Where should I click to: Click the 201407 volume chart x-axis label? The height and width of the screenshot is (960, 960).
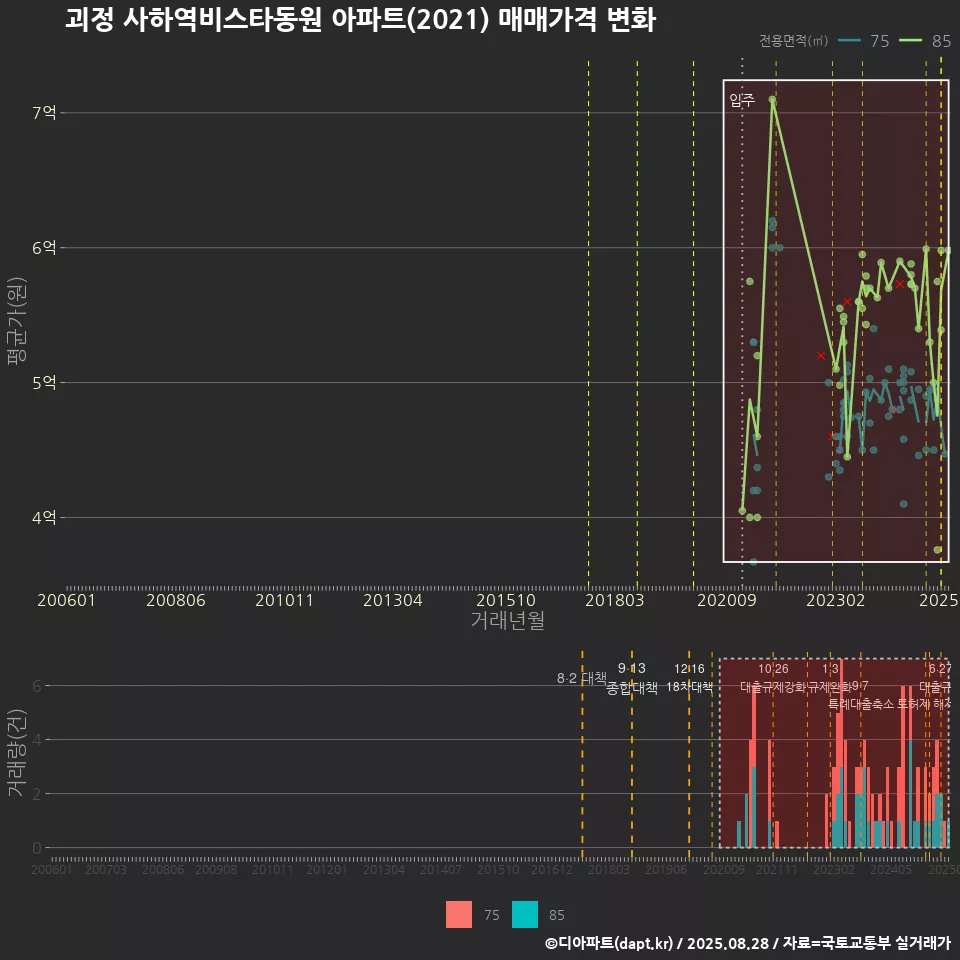[x=441, y=869]
